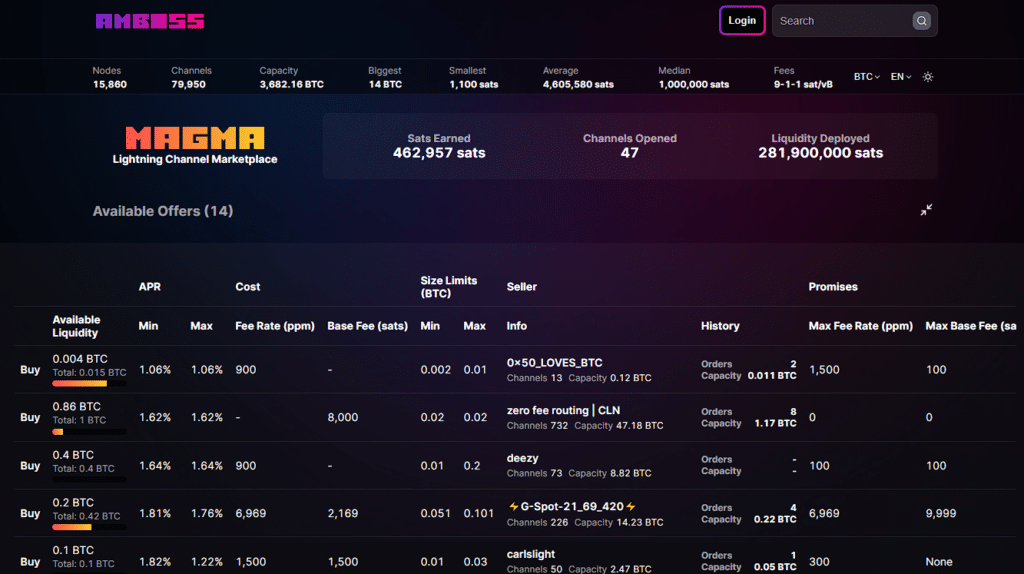
Task: Click the 0.86 BTC liquidity progress bar
Action: (89, 432)
